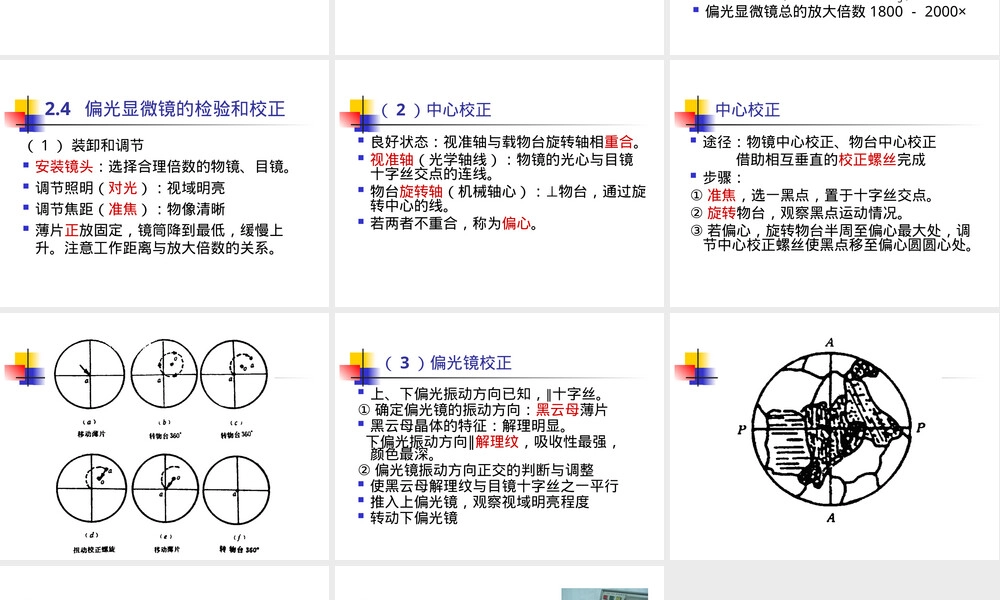Image resolution: width=1000 pixels, height=600 pixels.
Task: Click the right-hand P label on the mineral diagram
Action: click(x=920, y=427)
